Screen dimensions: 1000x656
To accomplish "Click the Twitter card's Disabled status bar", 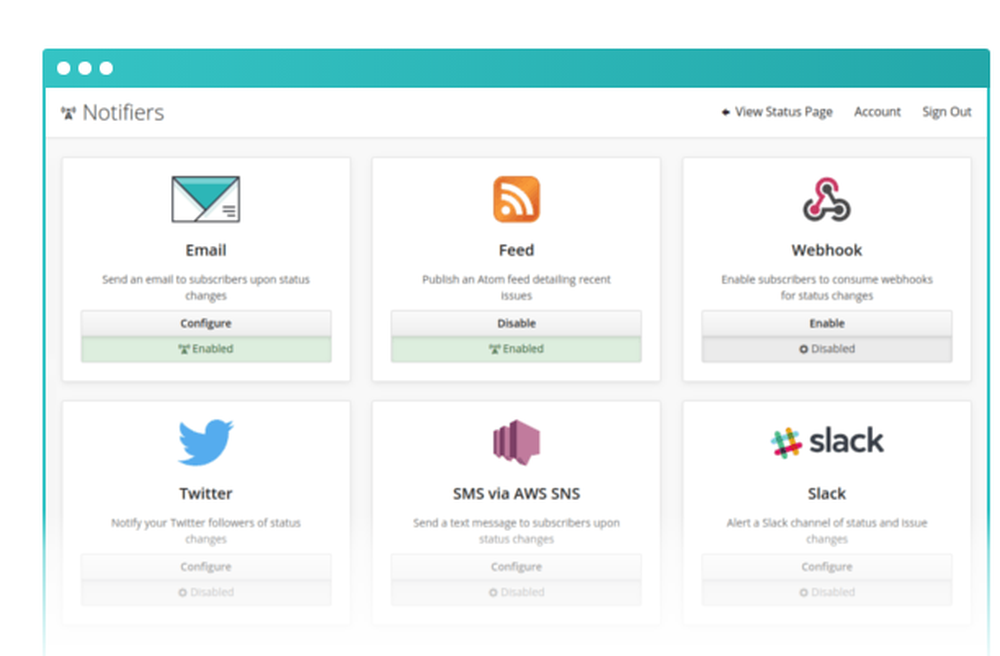I will 206,592.
